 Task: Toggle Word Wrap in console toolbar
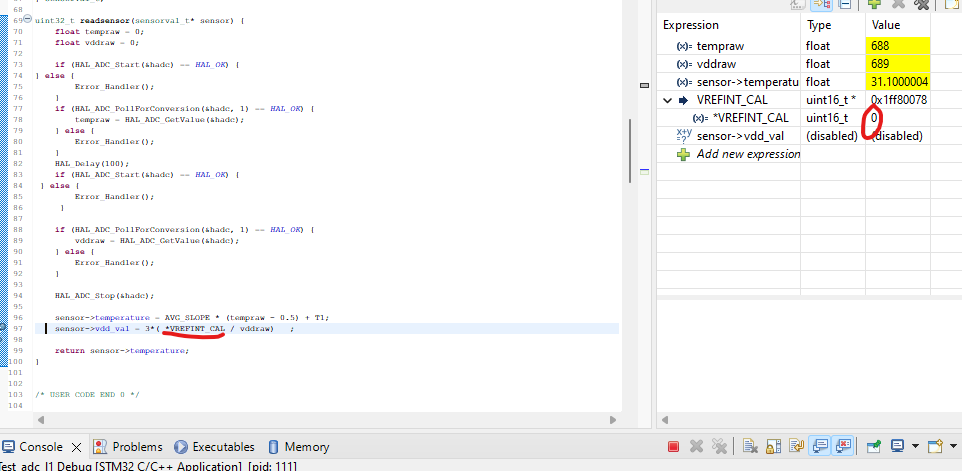point(796,446)
